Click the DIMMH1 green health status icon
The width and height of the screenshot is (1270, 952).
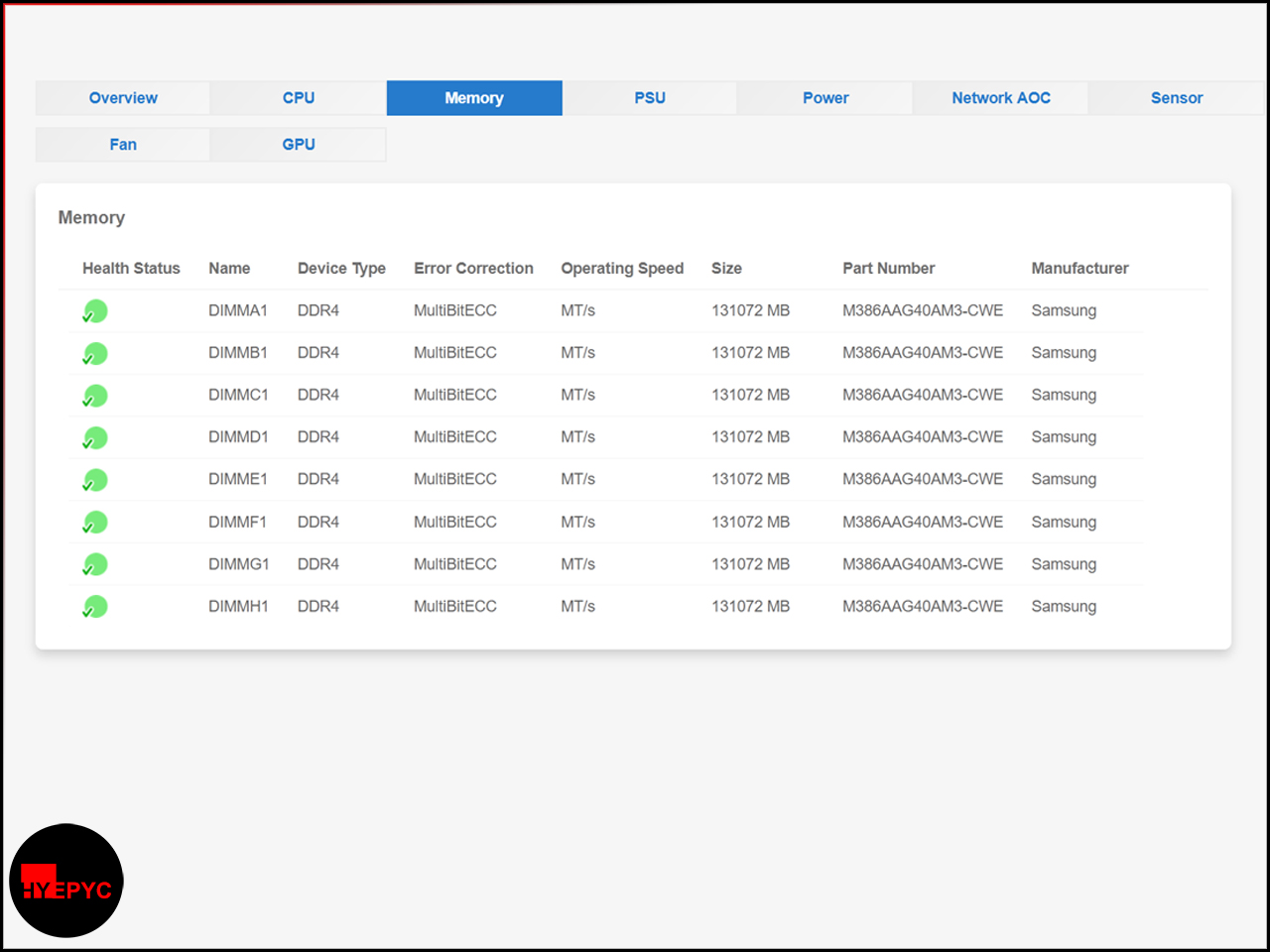[x=95, y=607]
